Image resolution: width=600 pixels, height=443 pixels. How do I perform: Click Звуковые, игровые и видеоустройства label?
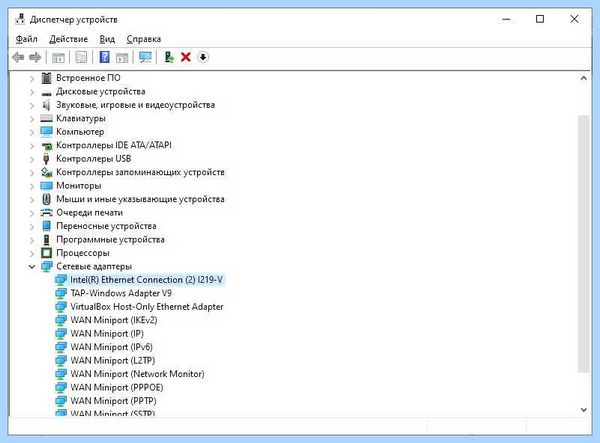(135, 105)
